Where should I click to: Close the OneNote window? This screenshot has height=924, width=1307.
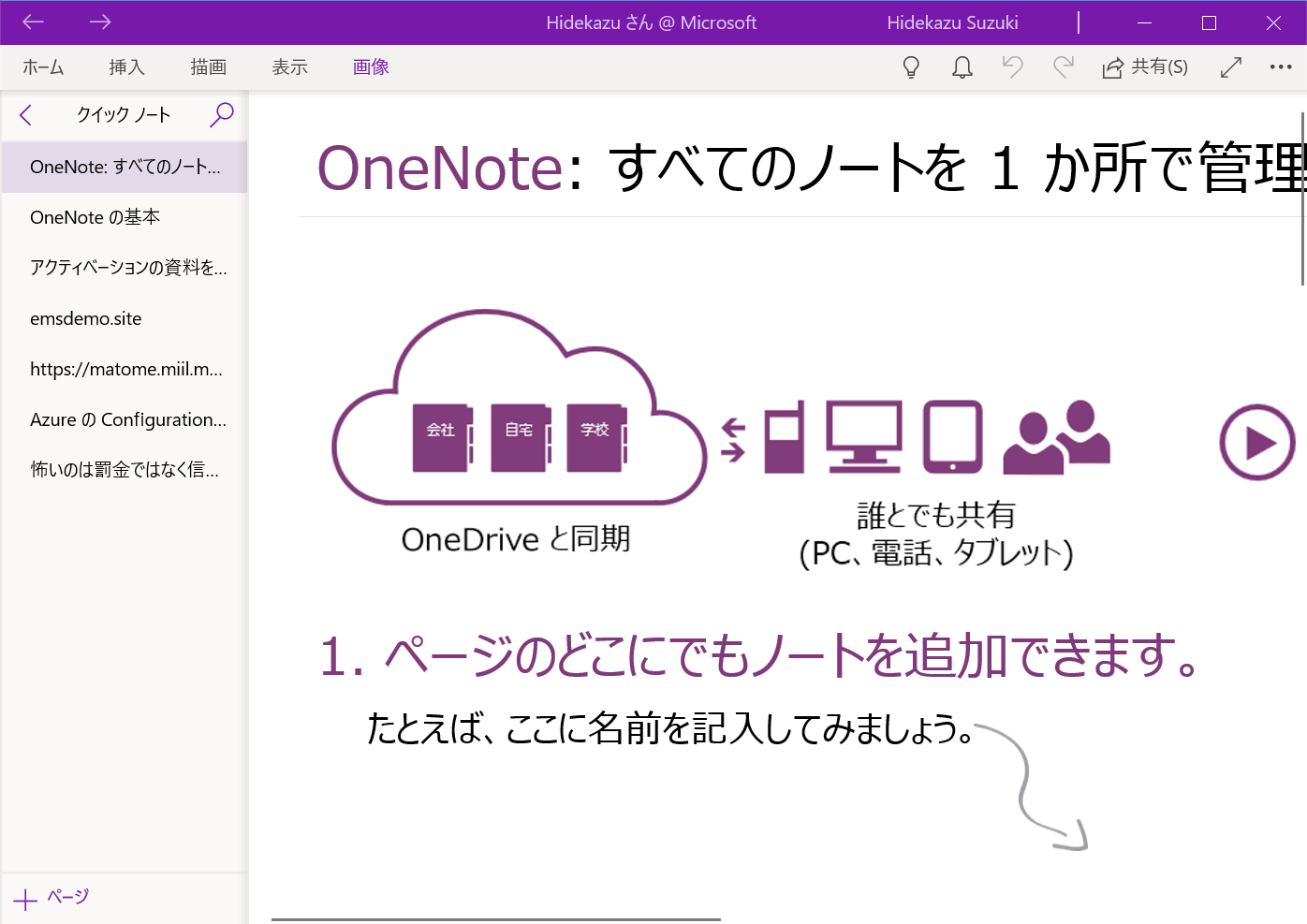click(x=1273, y=22)
